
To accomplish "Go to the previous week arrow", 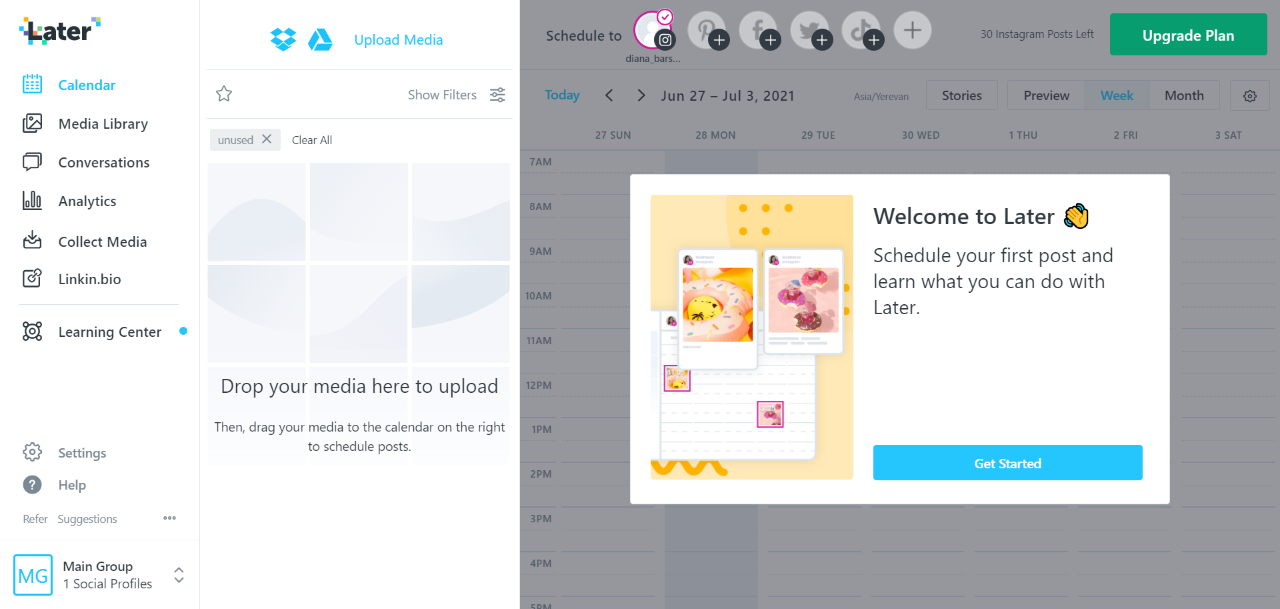I will (609, 95).
